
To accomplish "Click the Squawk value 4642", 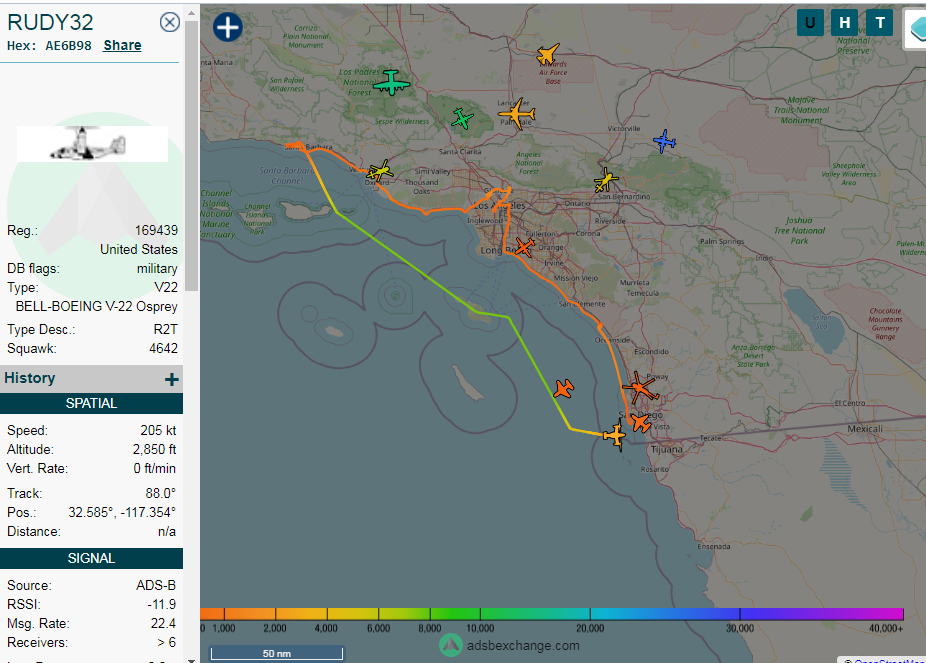I will (164, 348).
